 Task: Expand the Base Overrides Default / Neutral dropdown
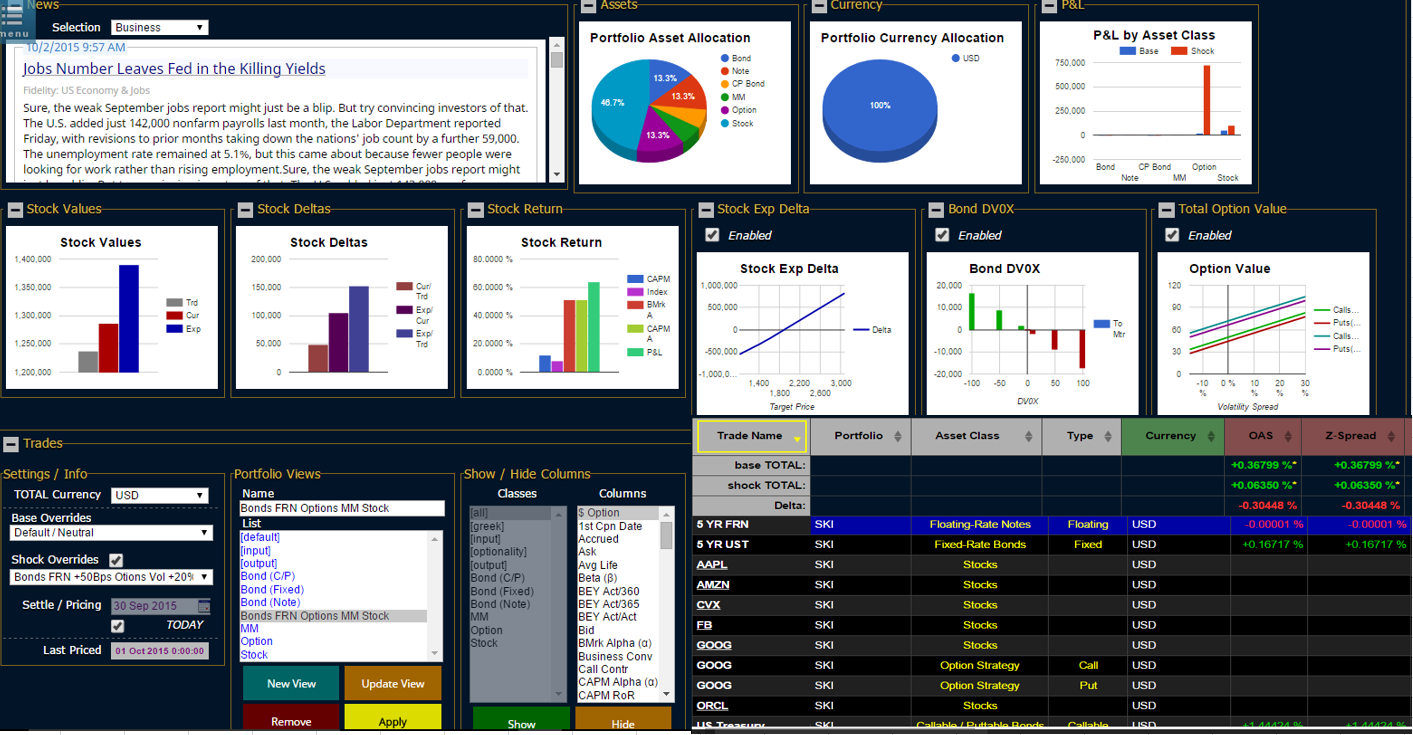coord(112,533)
